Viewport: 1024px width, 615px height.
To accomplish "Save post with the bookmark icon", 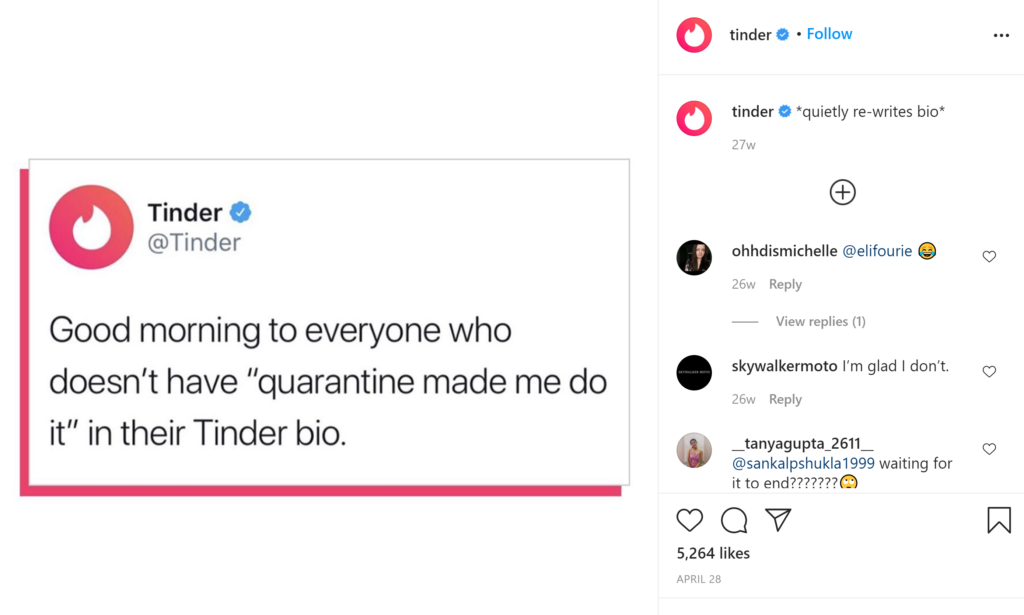I will tap(999, 520).
